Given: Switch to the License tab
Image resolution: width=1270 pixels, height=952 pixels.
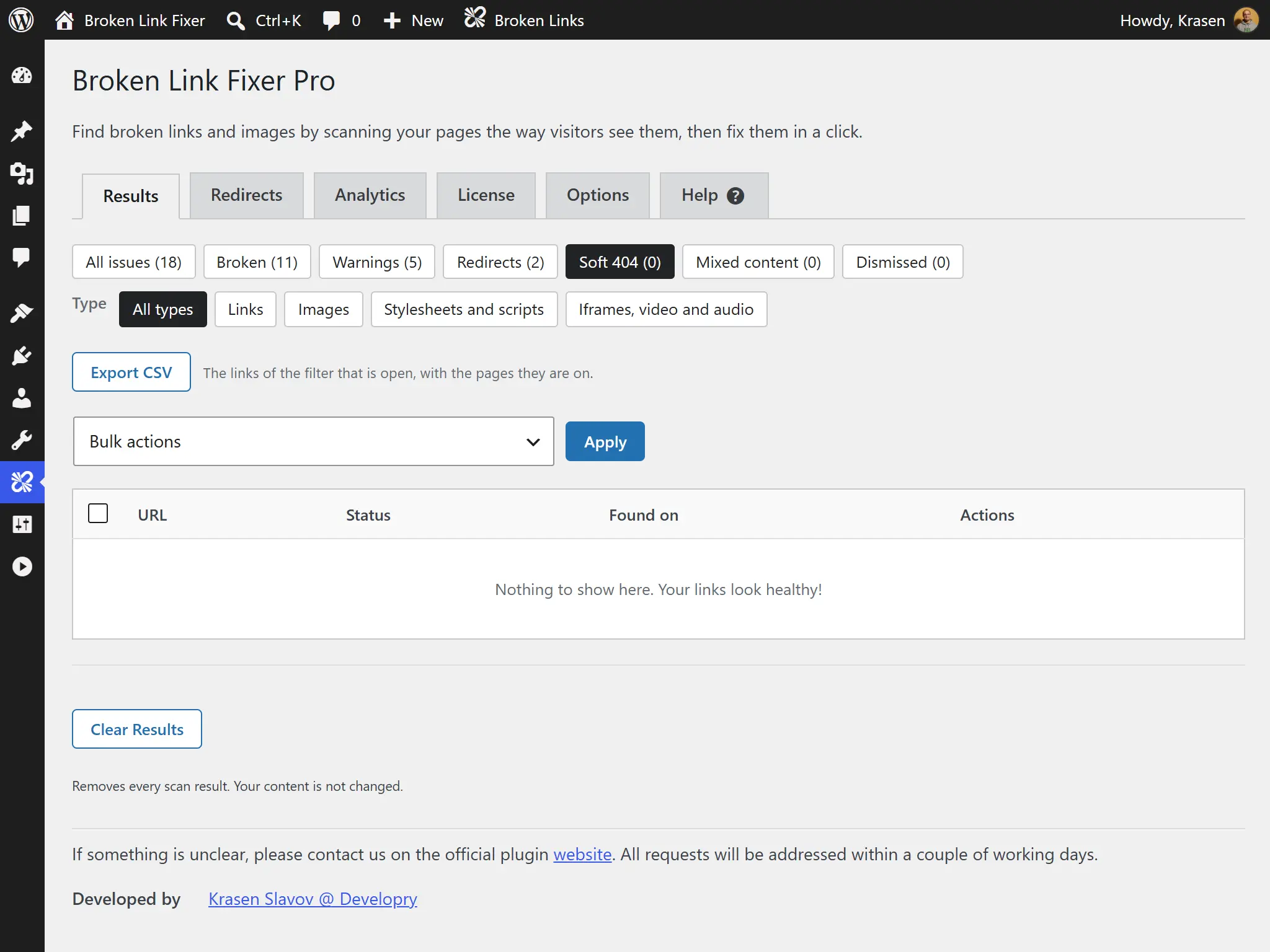Looking at the screenshot, I should click(486, 195).
